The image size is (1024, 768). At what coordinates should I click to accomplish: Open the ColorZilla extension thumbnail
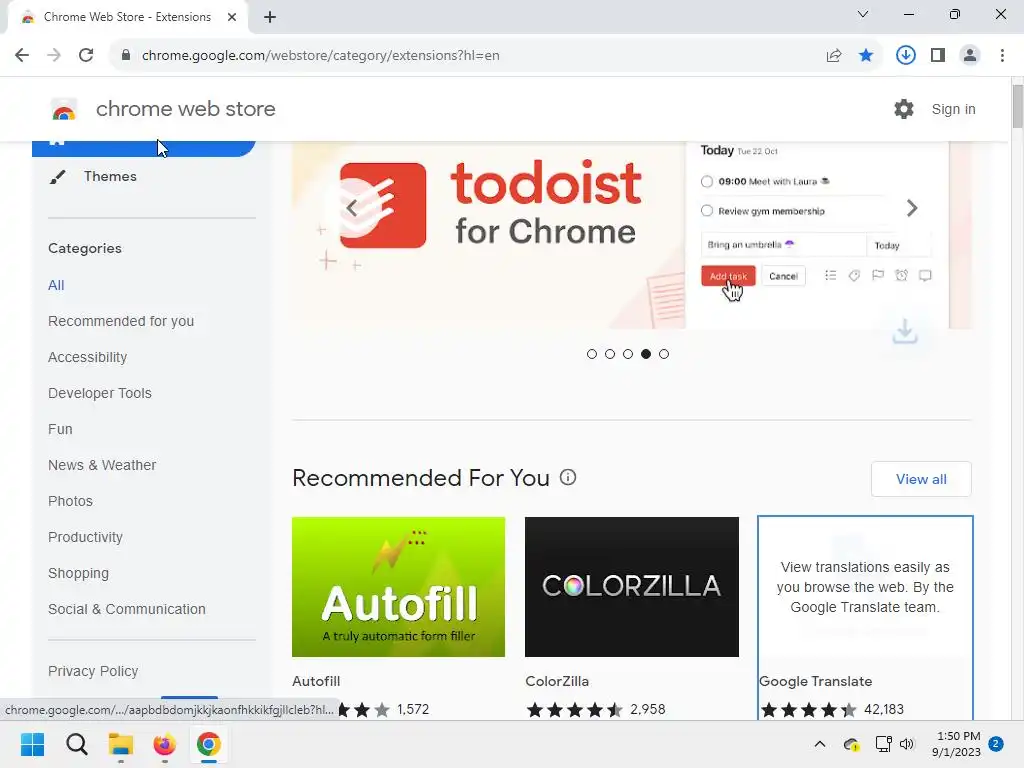tap(632, 587)
